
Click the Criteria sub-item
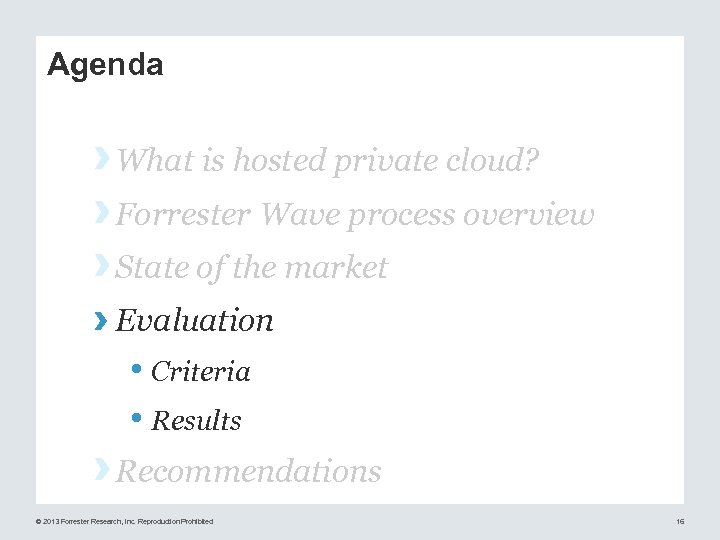tap(201, 372)
